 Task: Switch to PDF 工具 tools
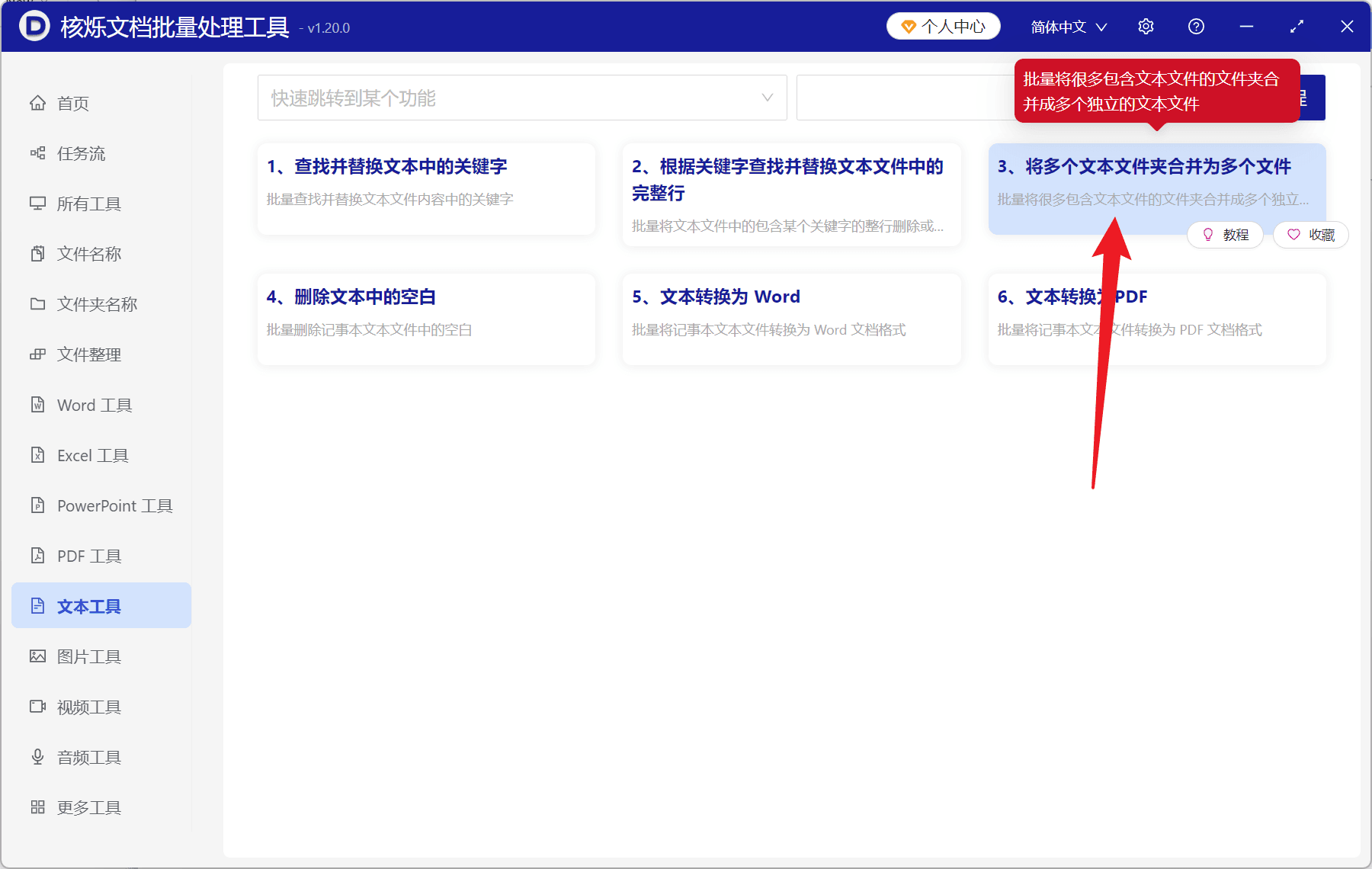pos(88,556)
